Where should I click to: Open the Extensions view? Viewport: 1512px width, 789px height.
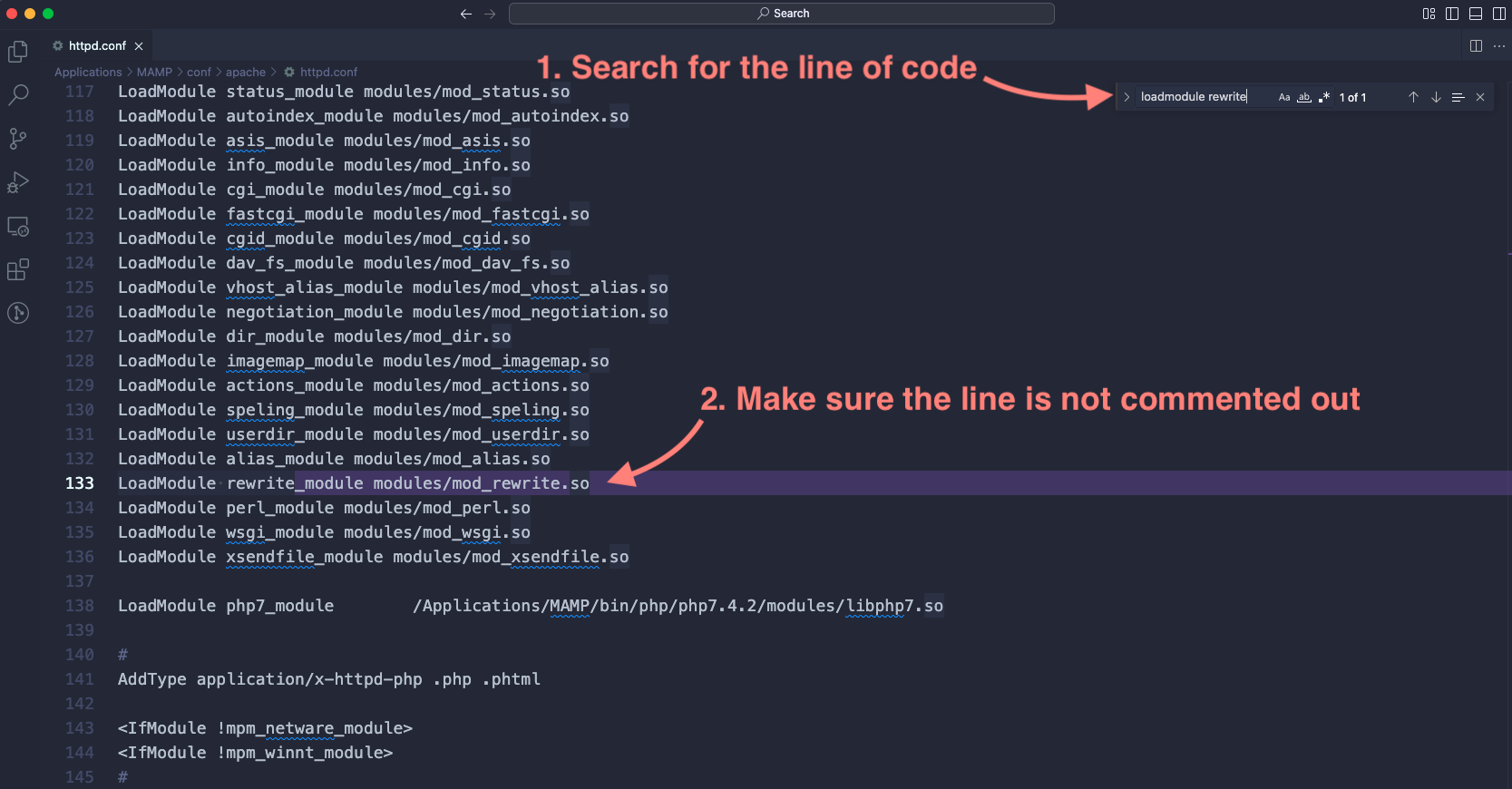click(17, 269)
